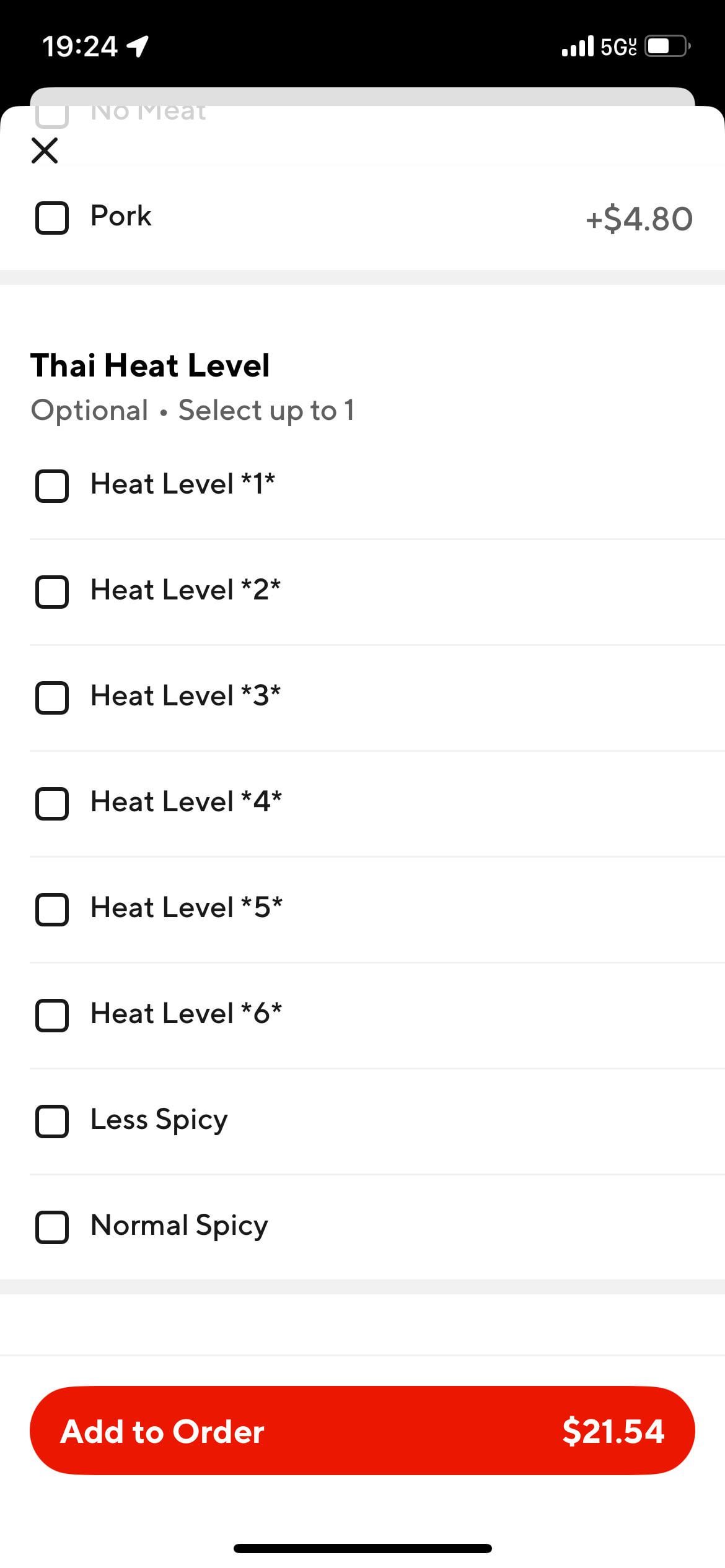Tap the +$4.80 Pork price
The image size is (725, 1568).
(639, 219)
